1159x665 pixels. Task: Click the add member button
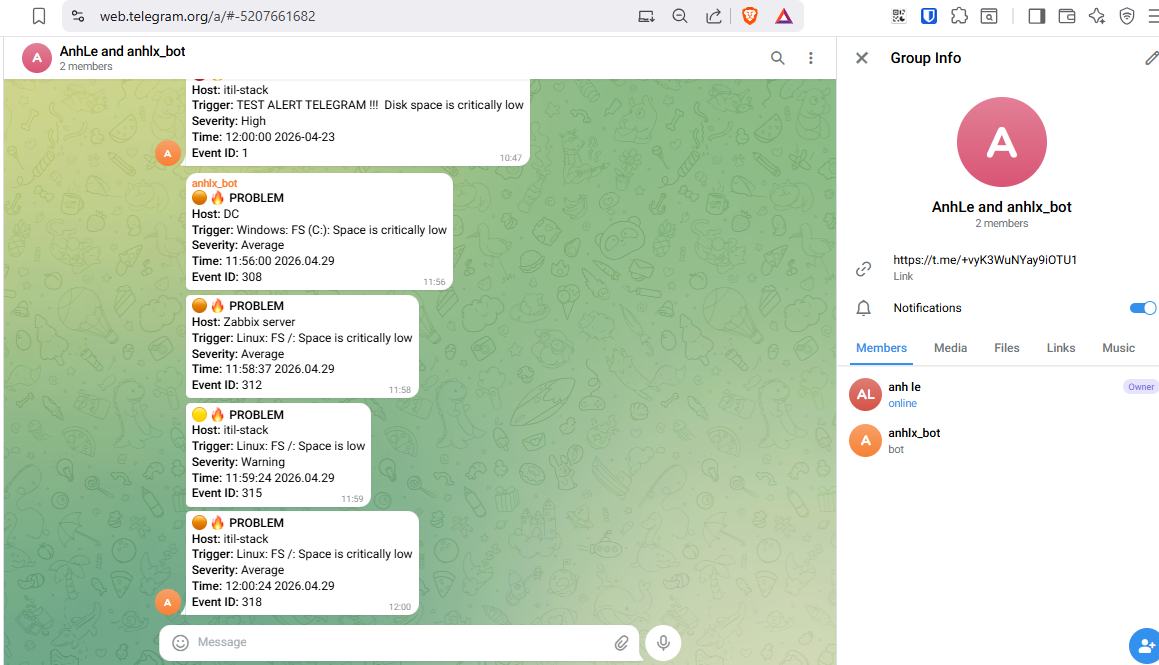(1144, 646)
